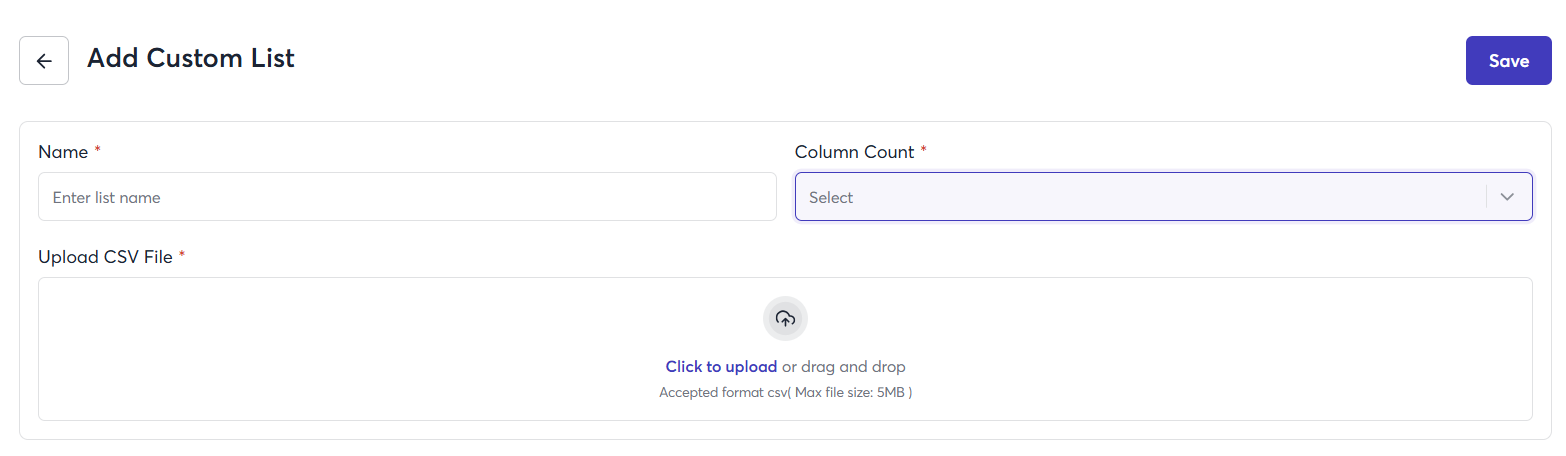Focus the Name input field
Image resolution: width=1566 pixels, height=456 pixels.
[x=407, y=197]
